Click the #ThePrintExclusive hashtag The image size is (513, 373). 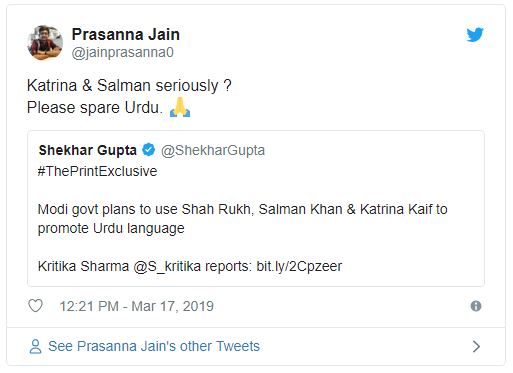click(x=97, y=171)
